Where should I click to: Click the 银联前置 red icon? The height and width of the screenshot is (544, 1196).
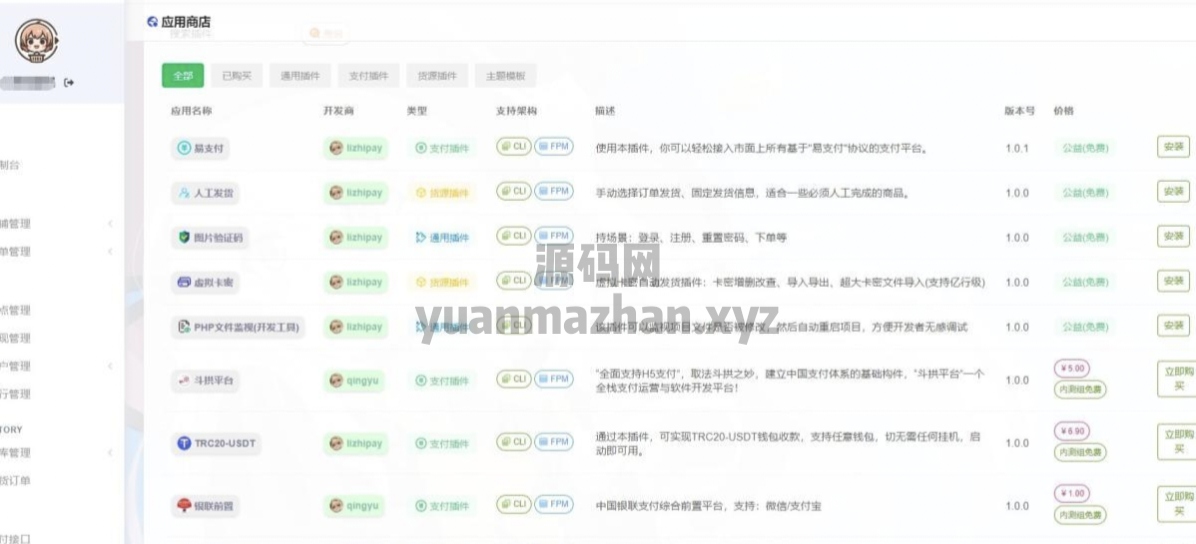[x=184, y=506]
